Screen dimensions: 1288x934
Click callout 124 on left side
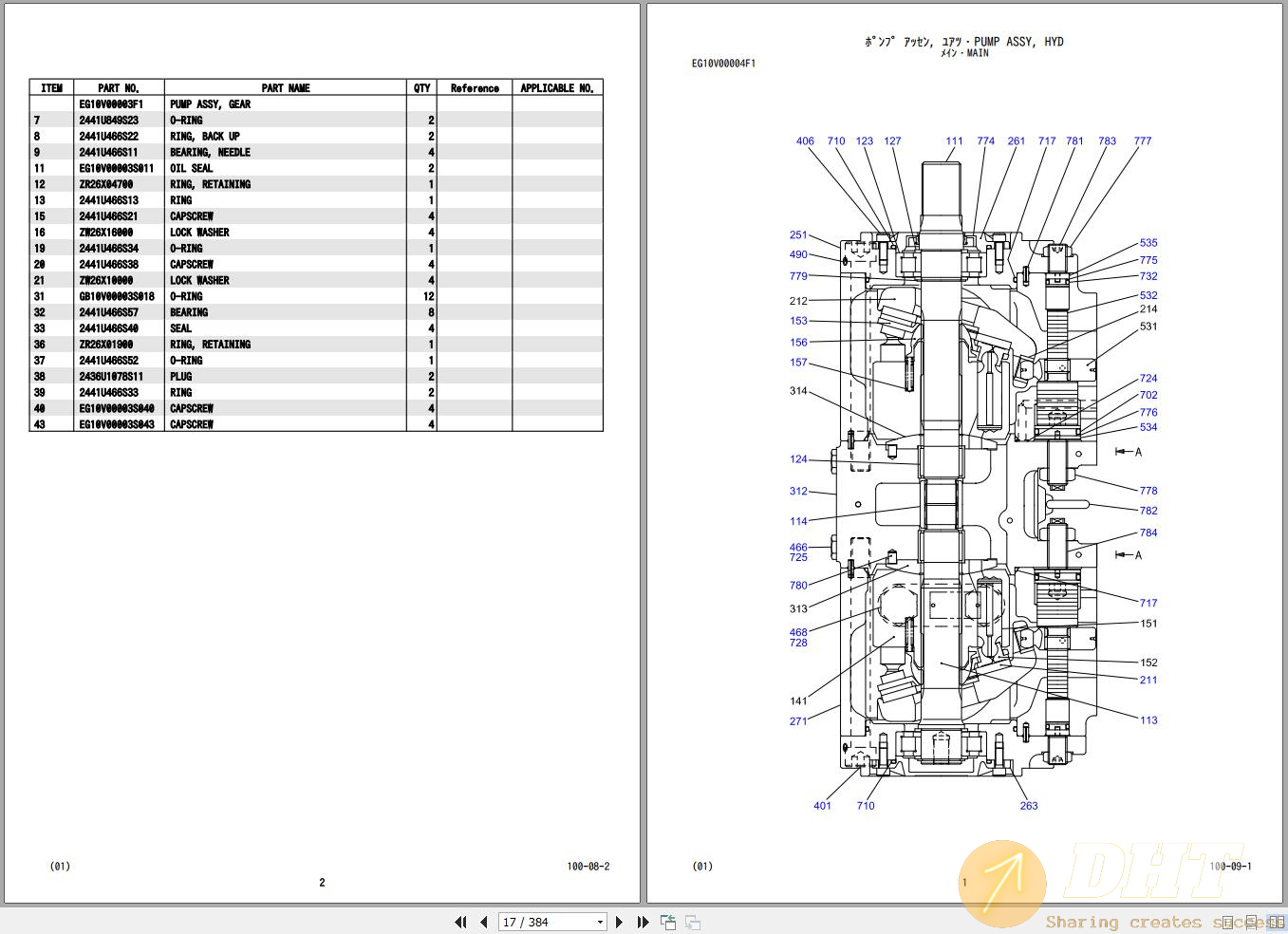798,459
